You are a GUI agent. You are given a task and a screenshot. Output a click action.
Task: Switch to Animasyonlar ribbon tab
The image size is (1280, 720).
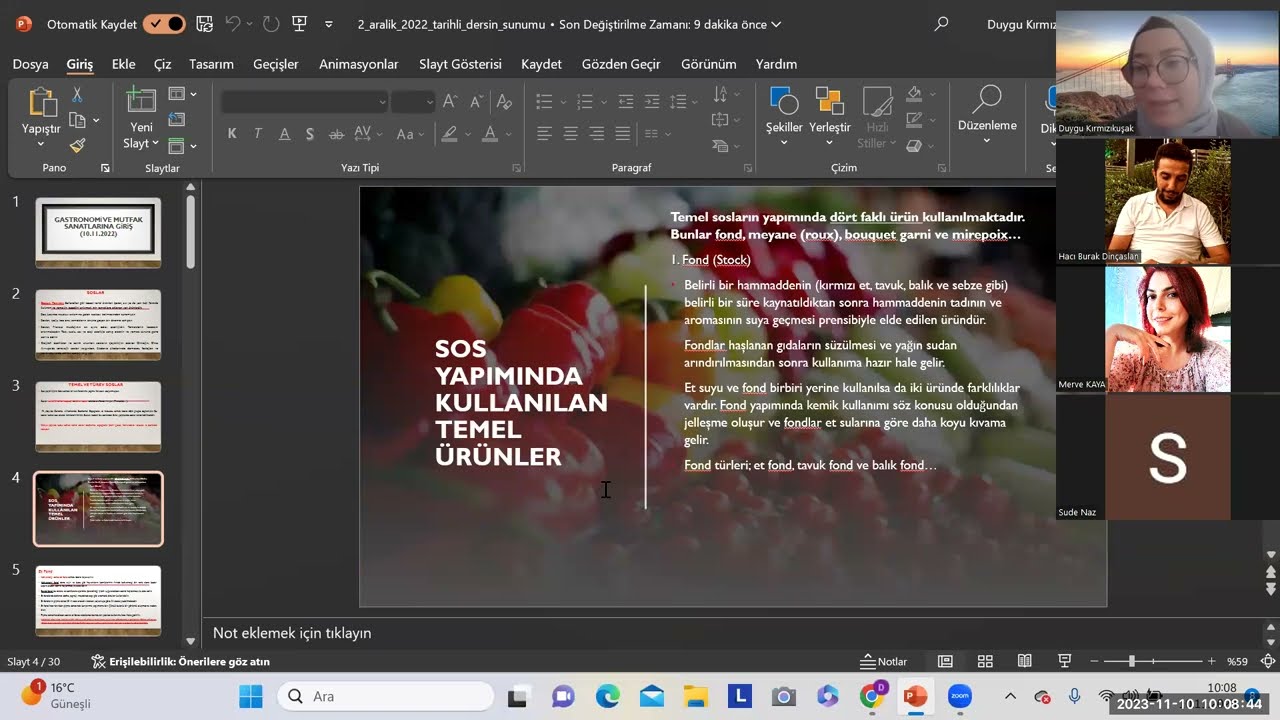click(358, 64)
